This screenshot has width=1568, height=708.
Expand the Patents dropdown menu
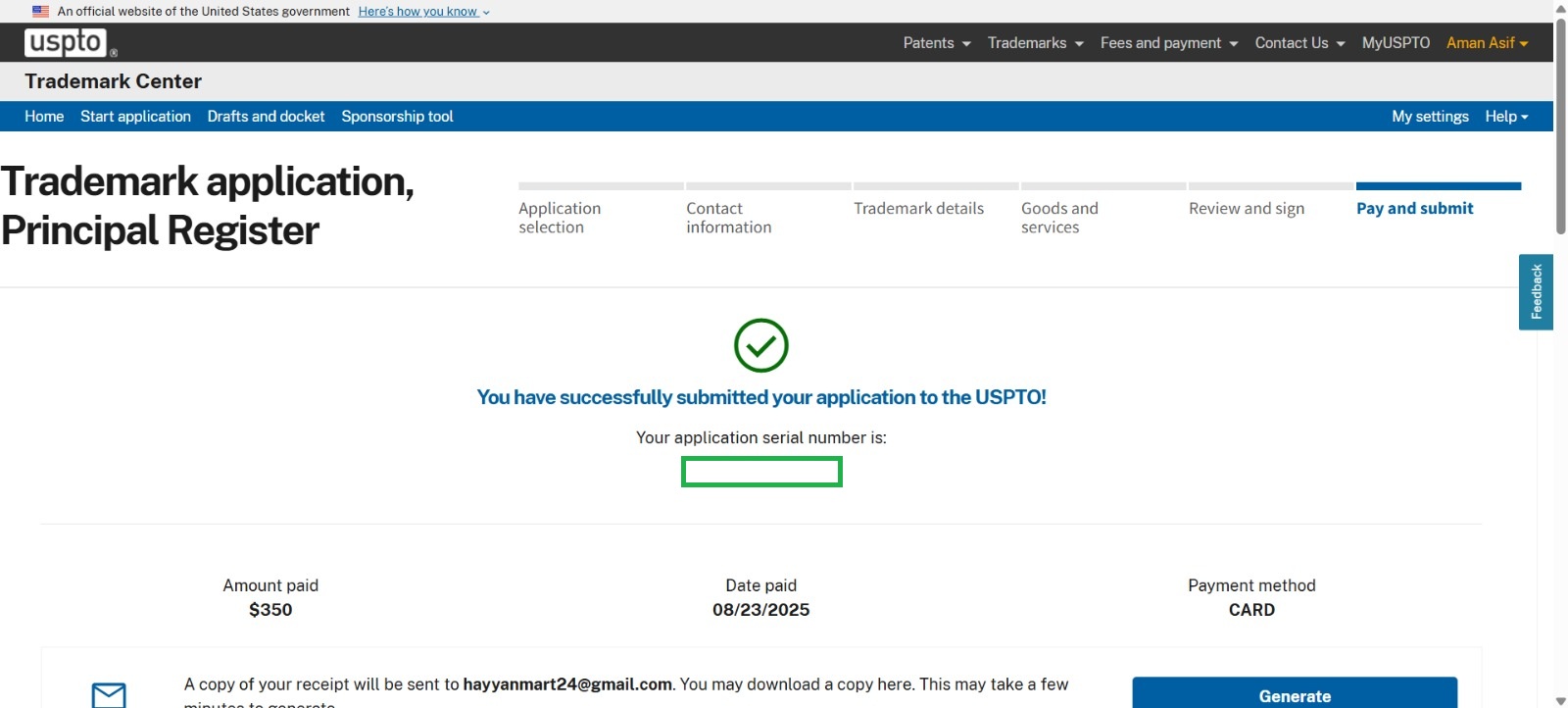(936, 43)
